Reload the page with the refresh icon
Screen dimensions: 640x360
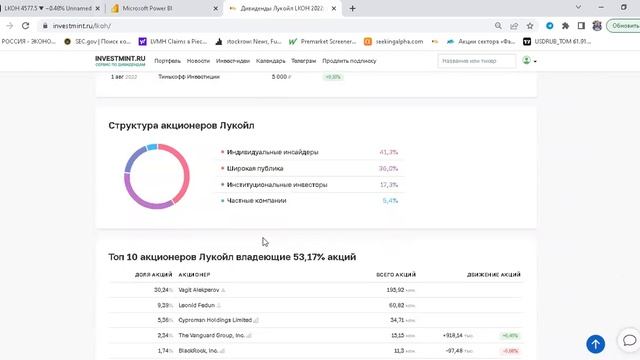(25, 26)
